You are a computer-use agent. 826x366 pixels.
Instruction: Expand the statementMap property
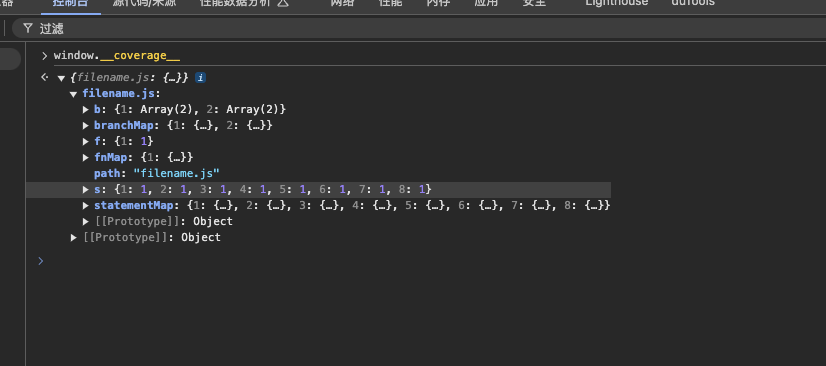coord(86,205)
